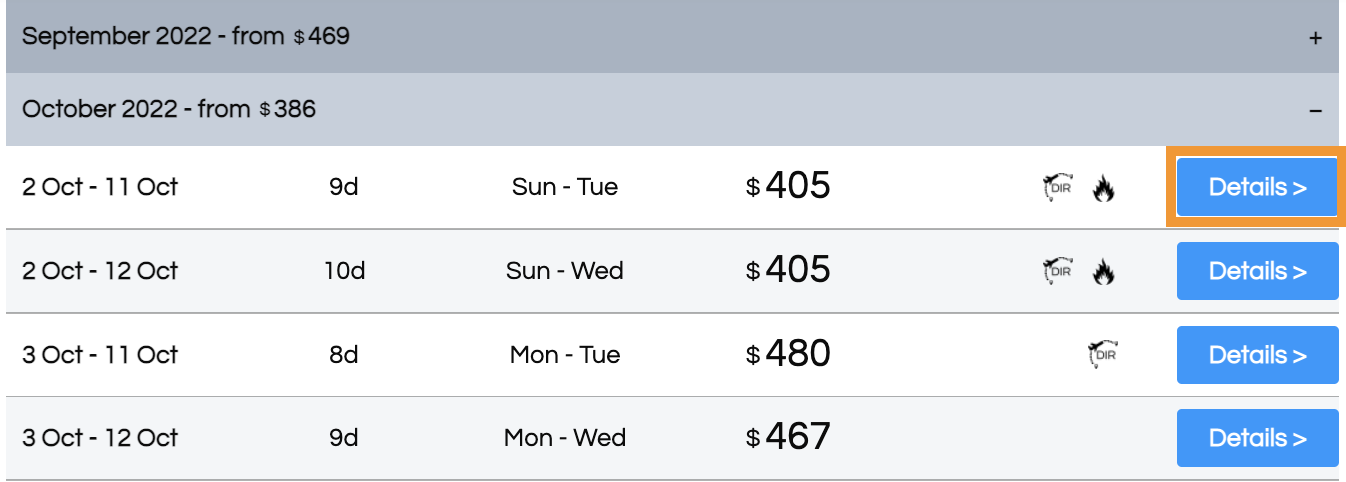Collapse October 2022 with minus icon
This screenshot has height=482, width=1346.
pyautogui.click(x=1315, y=110)
